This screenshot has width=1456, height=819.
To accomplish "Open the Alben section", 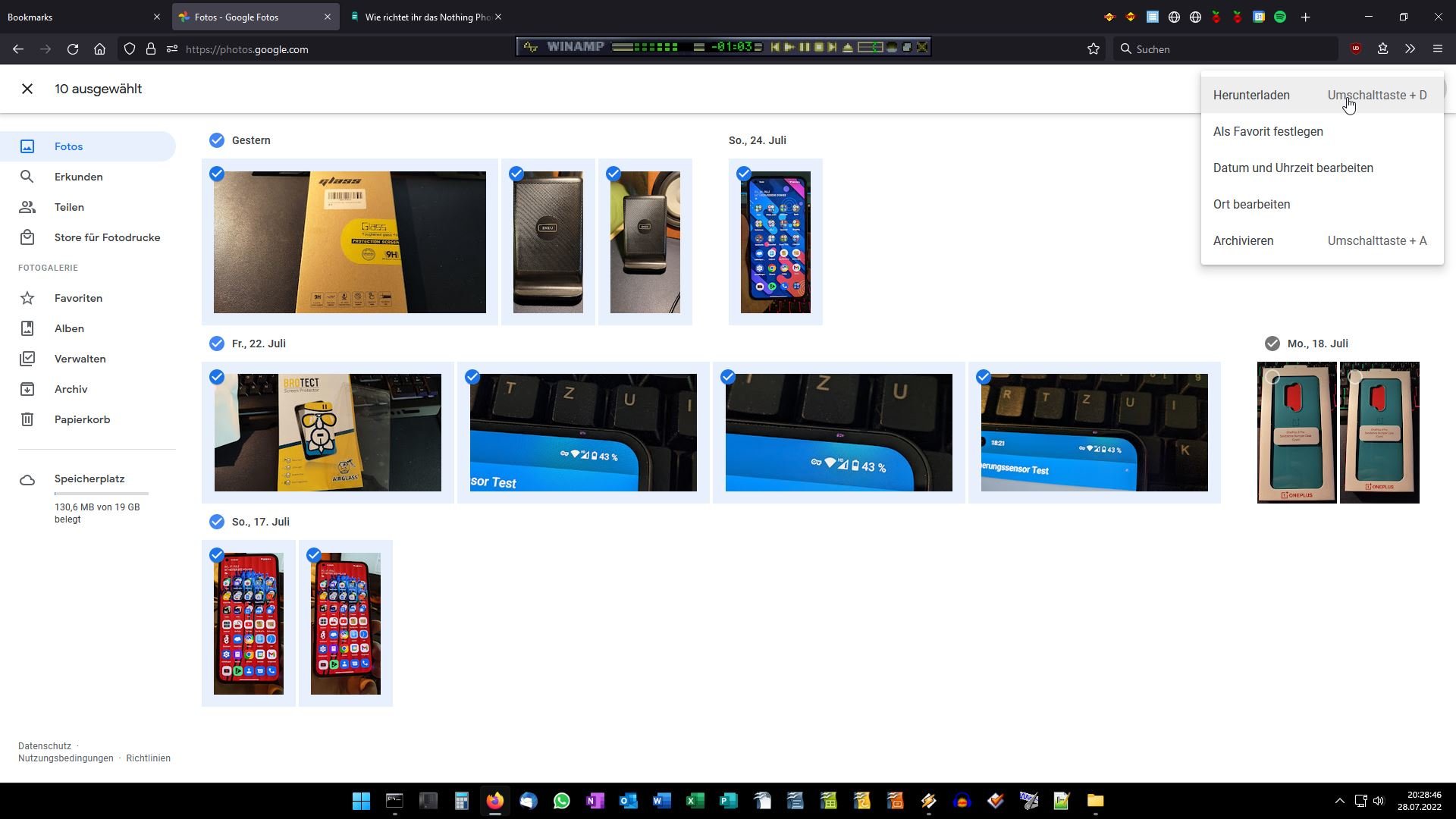I will coord(68,328).
